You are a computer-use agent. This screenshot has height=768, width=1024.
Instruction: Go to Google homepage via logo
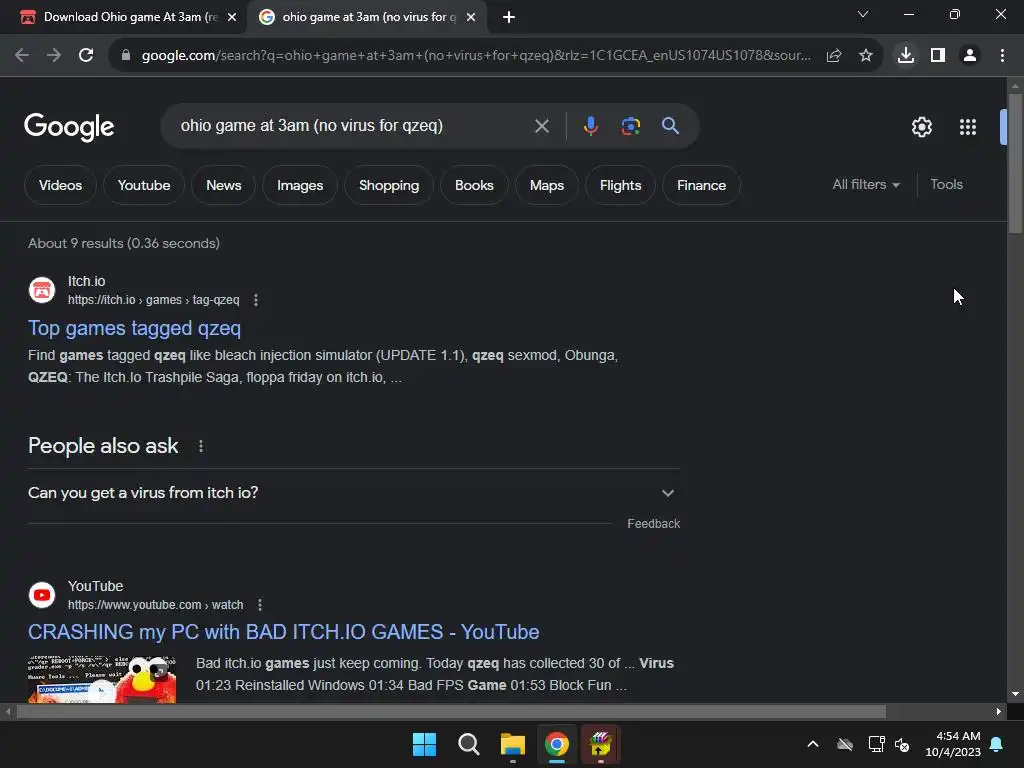tap(69, 127)
